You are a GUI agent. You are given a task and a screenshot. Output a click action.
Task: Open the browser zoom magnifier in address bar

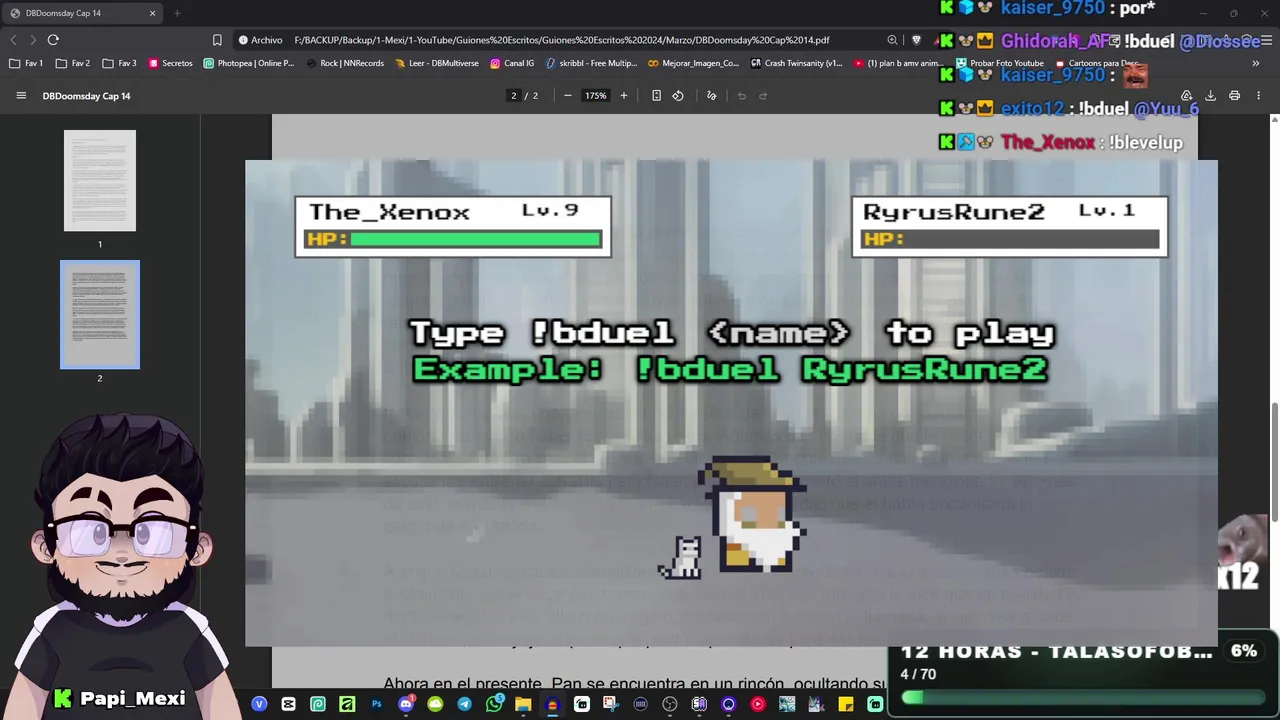[892, 40]
